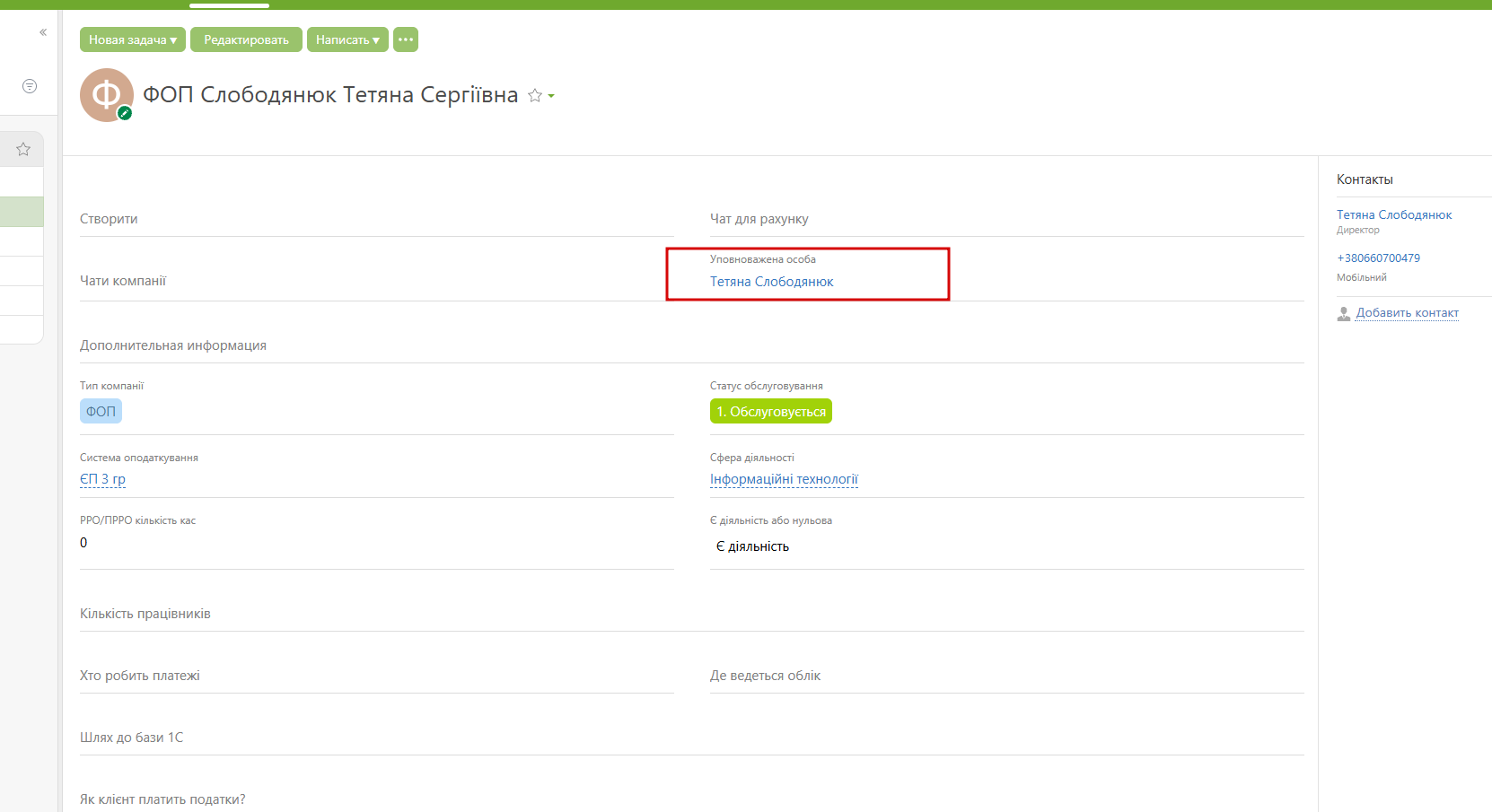Image resolution: width=1492 pixels, height=812 pixels.
Task: Open ЄП 3 гр taxation system value
Action: [102, 479]
